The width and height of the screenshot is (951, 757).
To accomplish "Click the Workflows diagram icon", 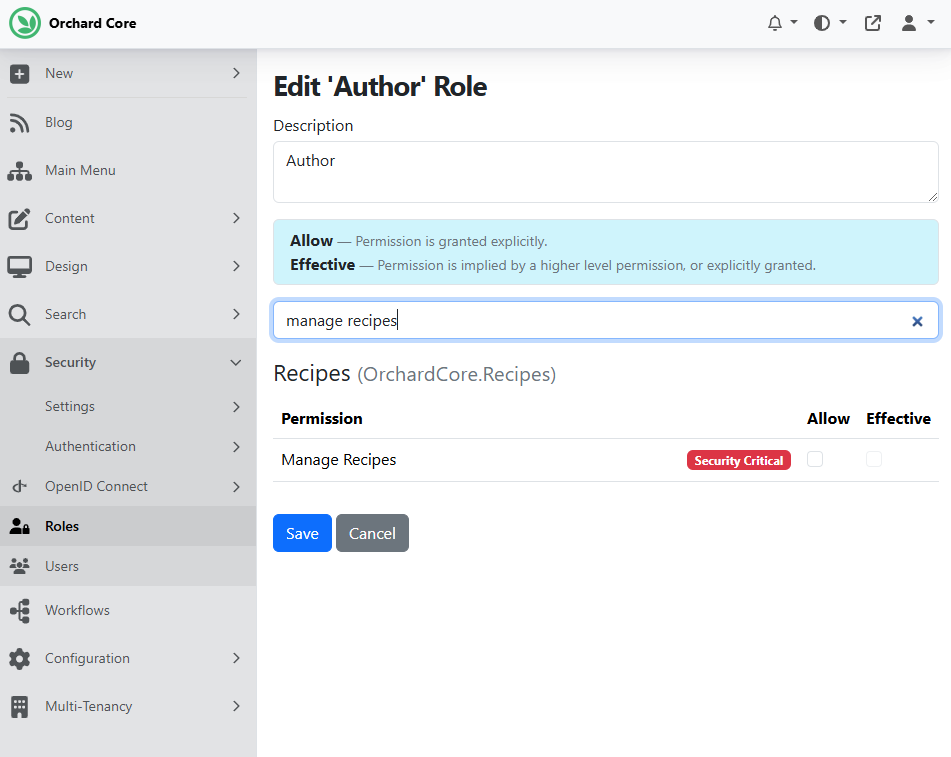I will [19, 611].
